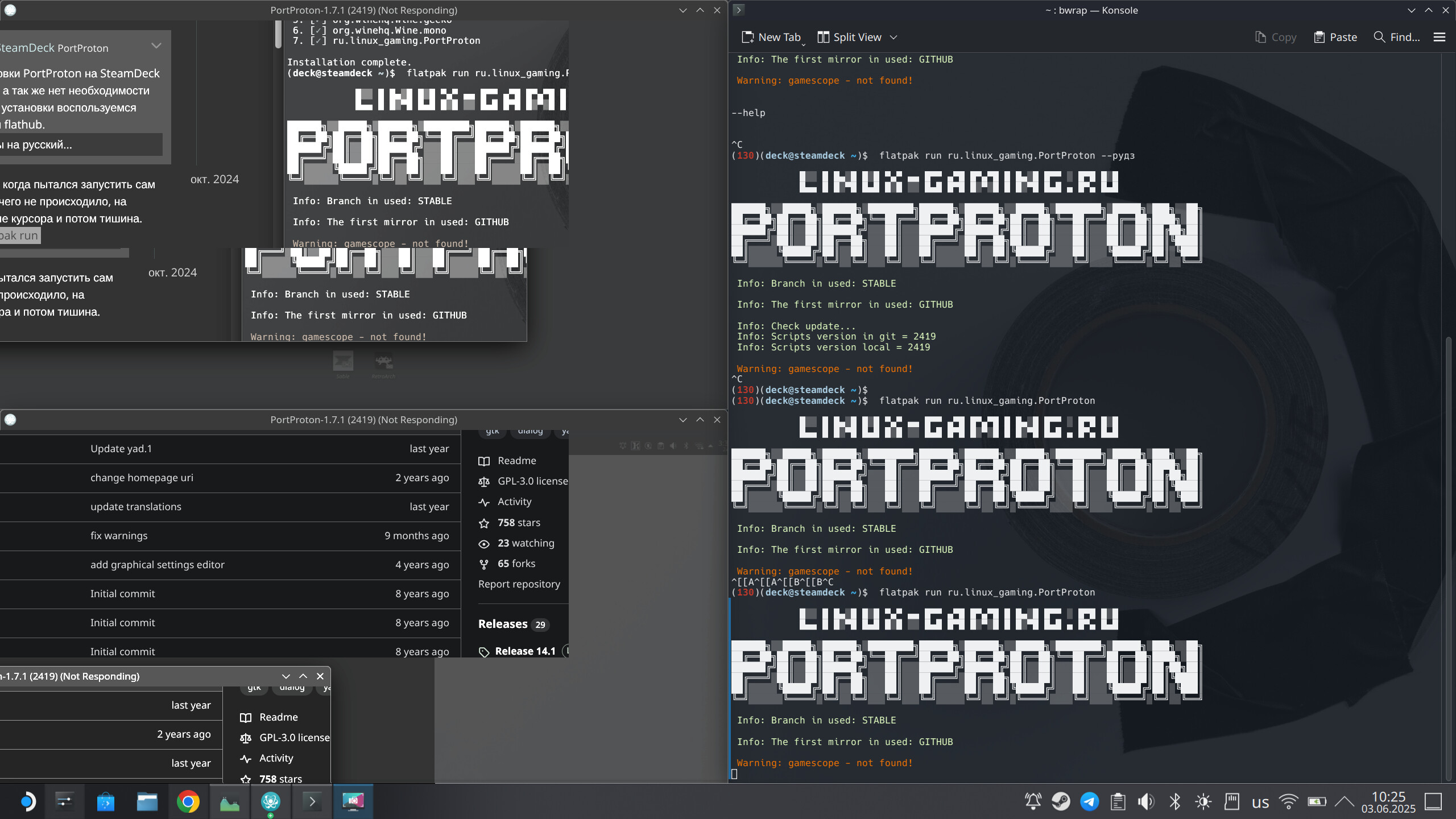The width and height of the screenshot is (1456, 819).
Task: Click the top PortProton window's title bar icon
Action: click(x=10, y=10)
